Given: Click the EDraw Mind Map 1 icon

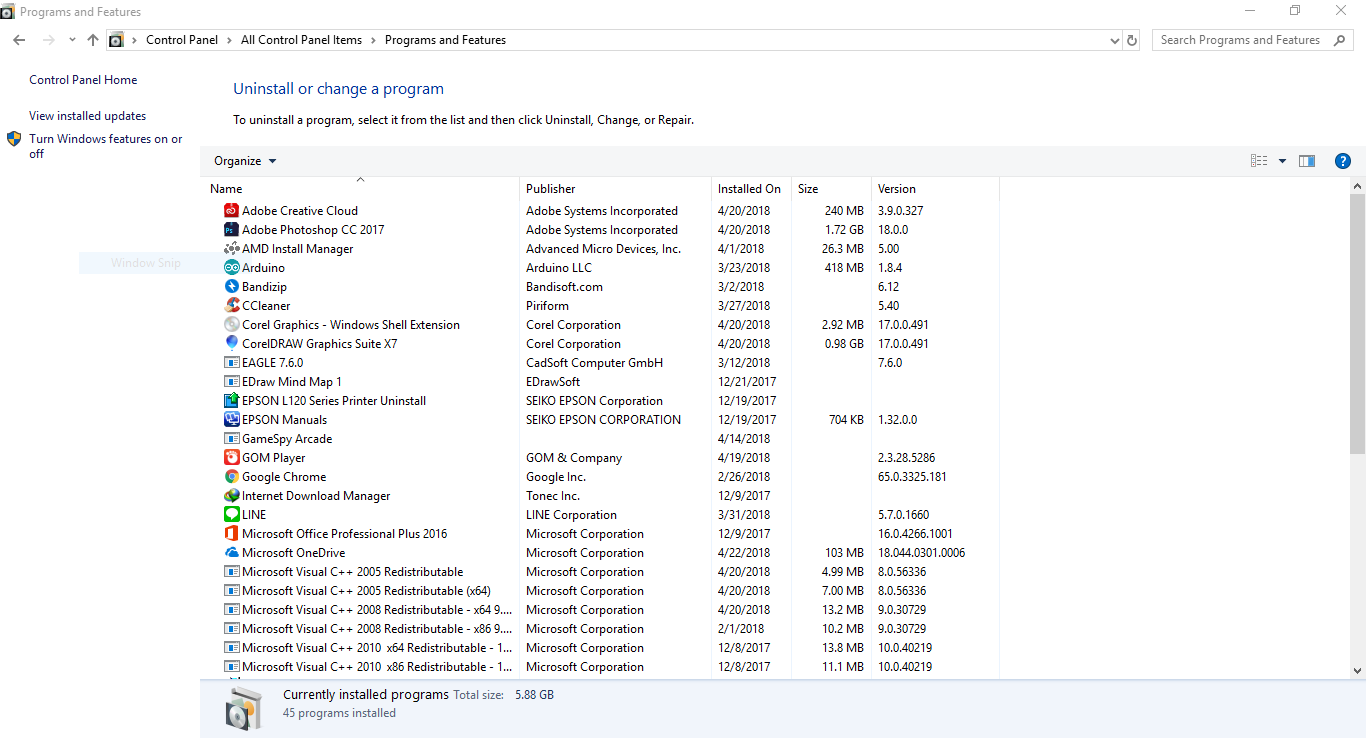Looking at the screenshot, I should pos(232,382).
